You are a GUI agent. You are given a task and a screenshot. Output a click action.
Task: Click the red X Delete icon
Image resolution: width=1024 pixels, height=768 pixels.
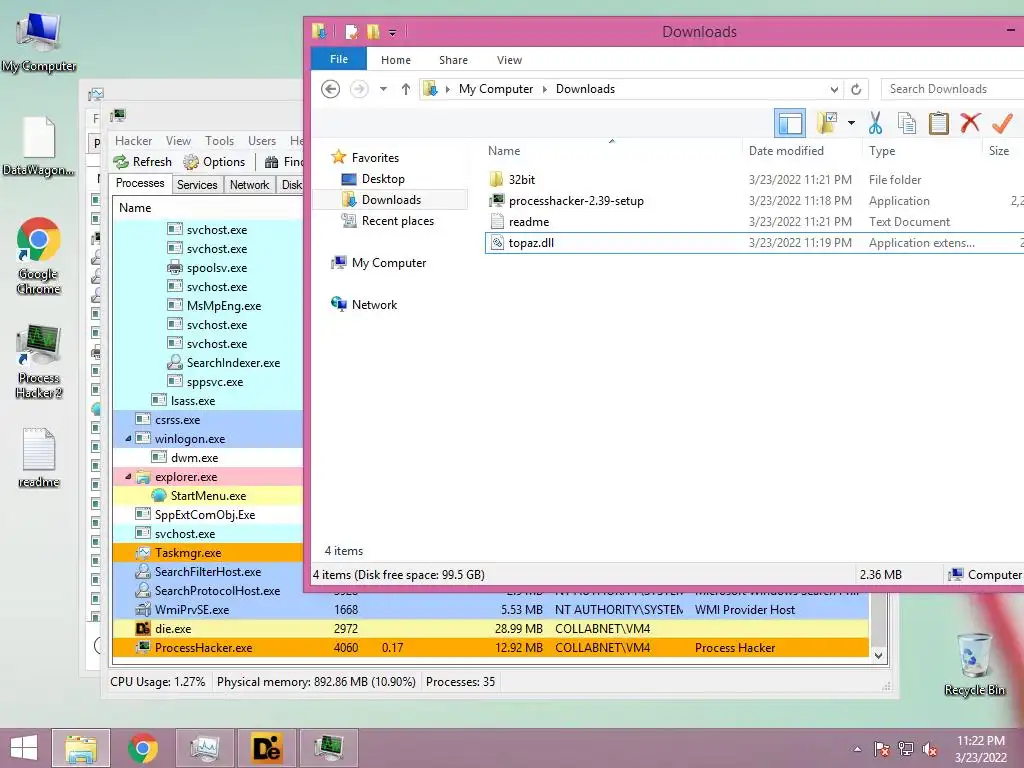pos(970,122)
